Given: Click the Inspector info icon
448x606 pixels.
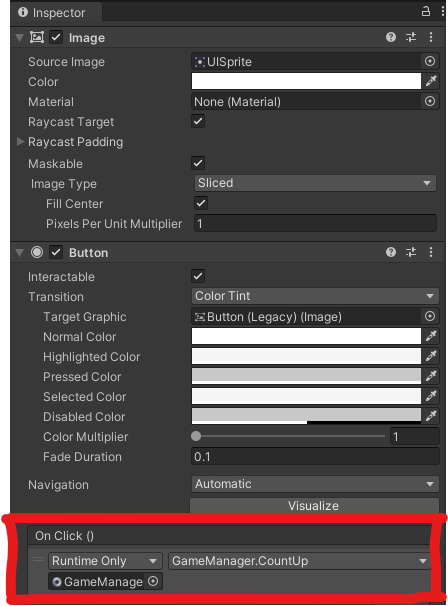Looking at the screenshot, I should pyautogui.click(x=23, y=12).
